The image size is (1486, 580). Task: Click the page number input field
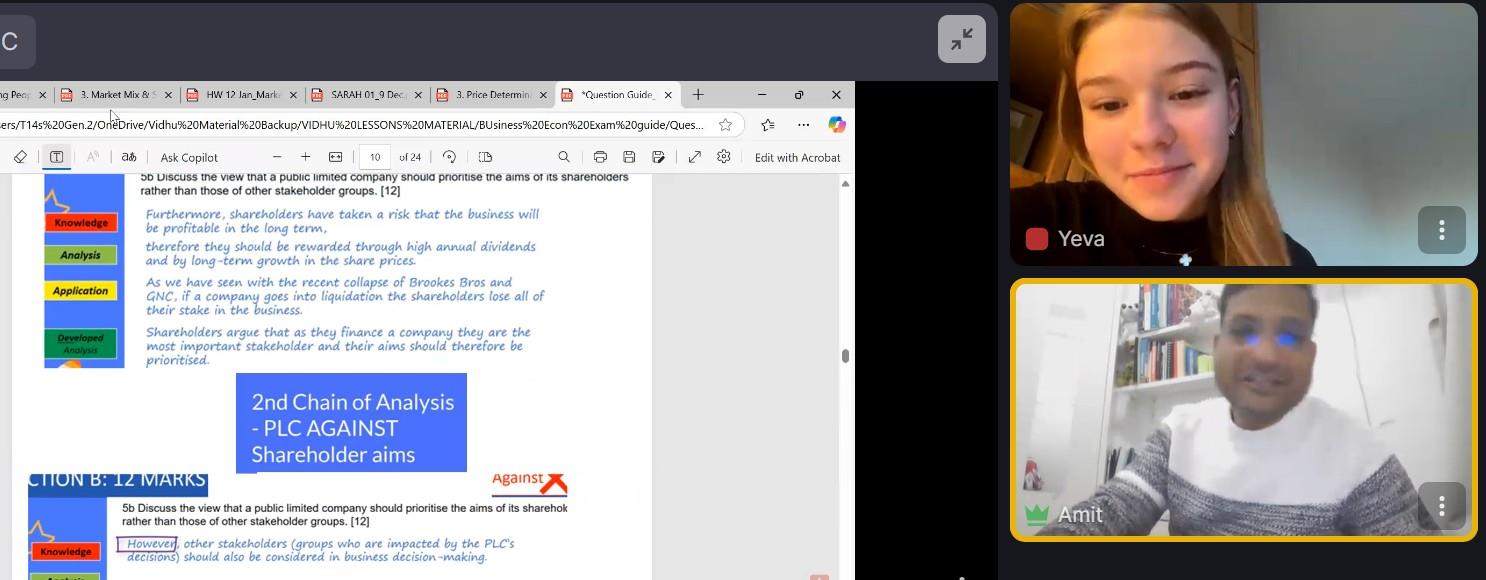[375, 157]
